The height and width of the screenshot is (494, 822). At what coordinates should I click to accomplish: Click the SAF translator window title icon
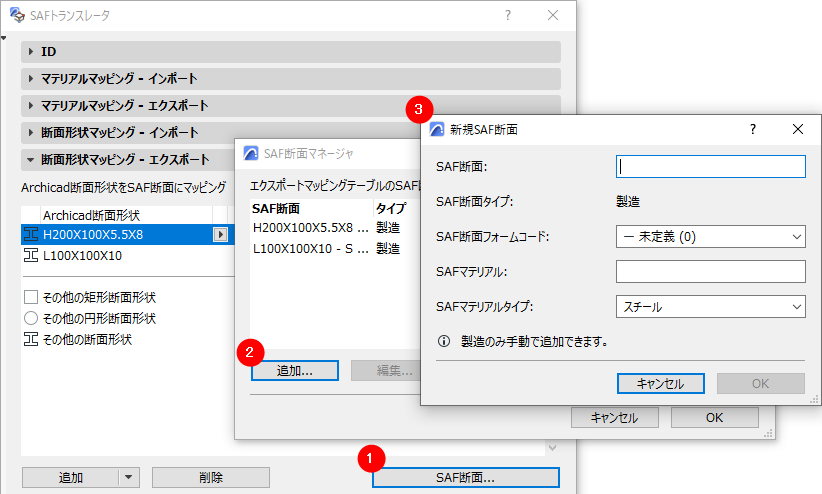coord(17,15)
